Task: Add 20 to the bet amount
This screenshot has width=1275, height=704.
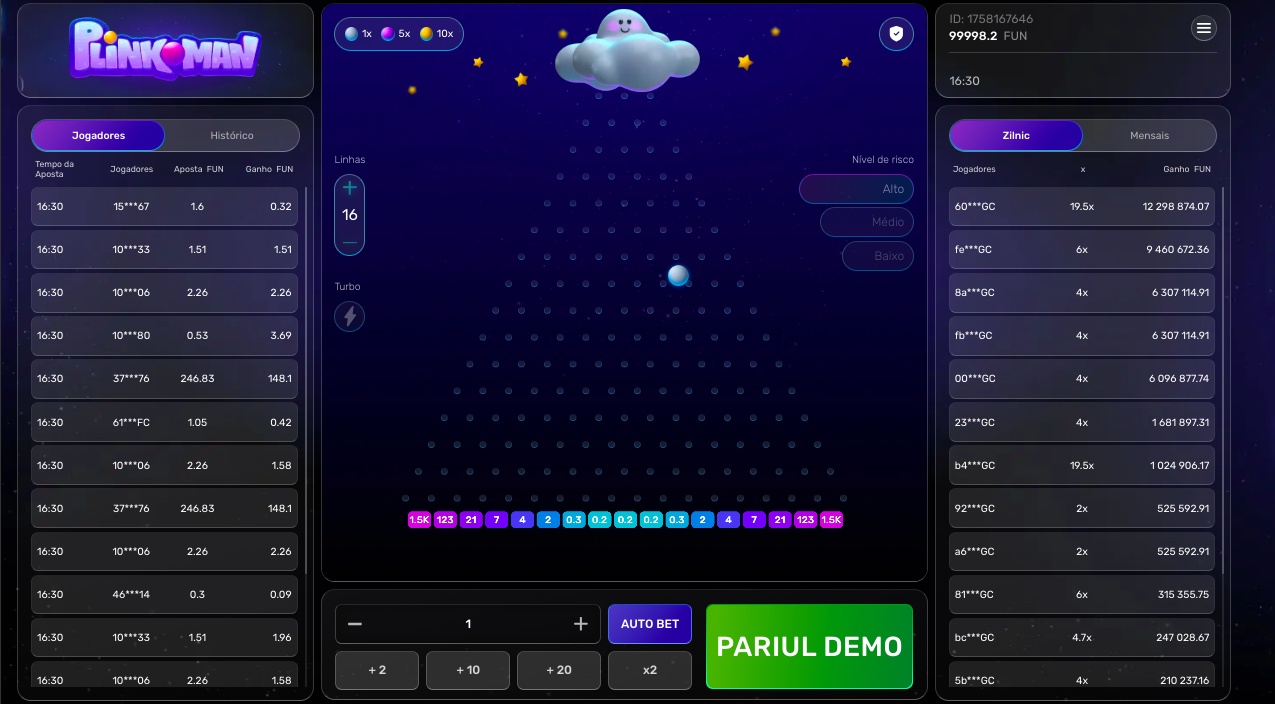Action: coord(559,670)
